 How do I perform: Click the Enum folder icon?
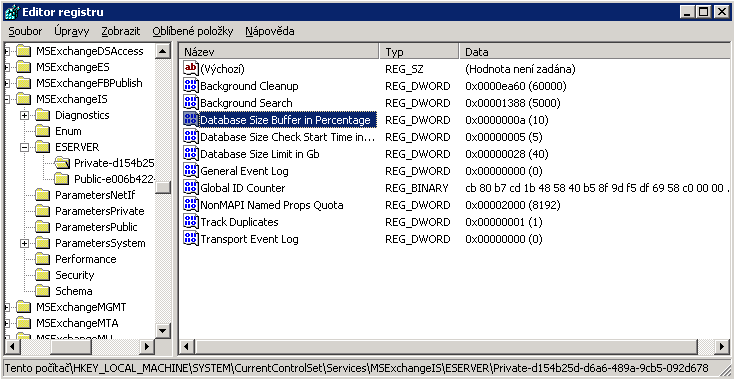tap(43, 131)
